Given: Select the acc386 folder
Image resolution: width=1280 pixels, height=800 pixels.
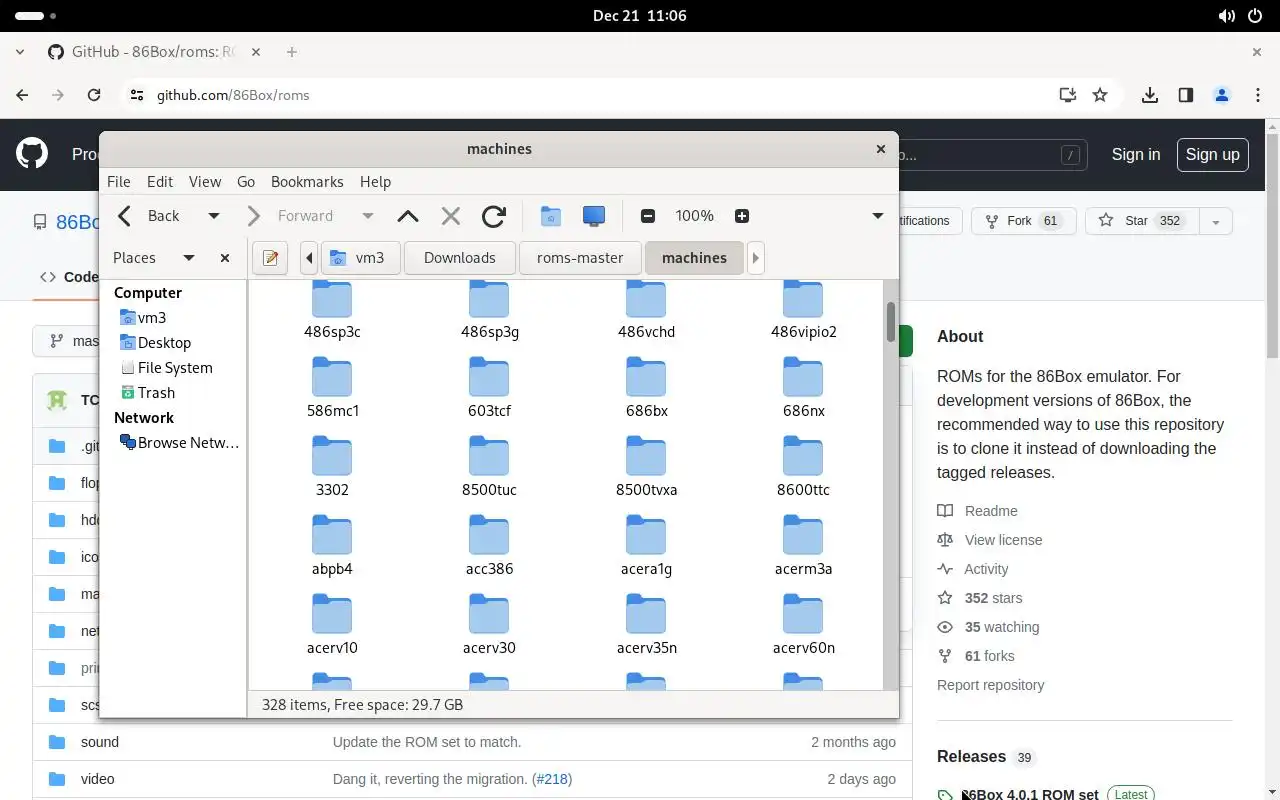Looking at the screenshot, I should coord(489,547).
